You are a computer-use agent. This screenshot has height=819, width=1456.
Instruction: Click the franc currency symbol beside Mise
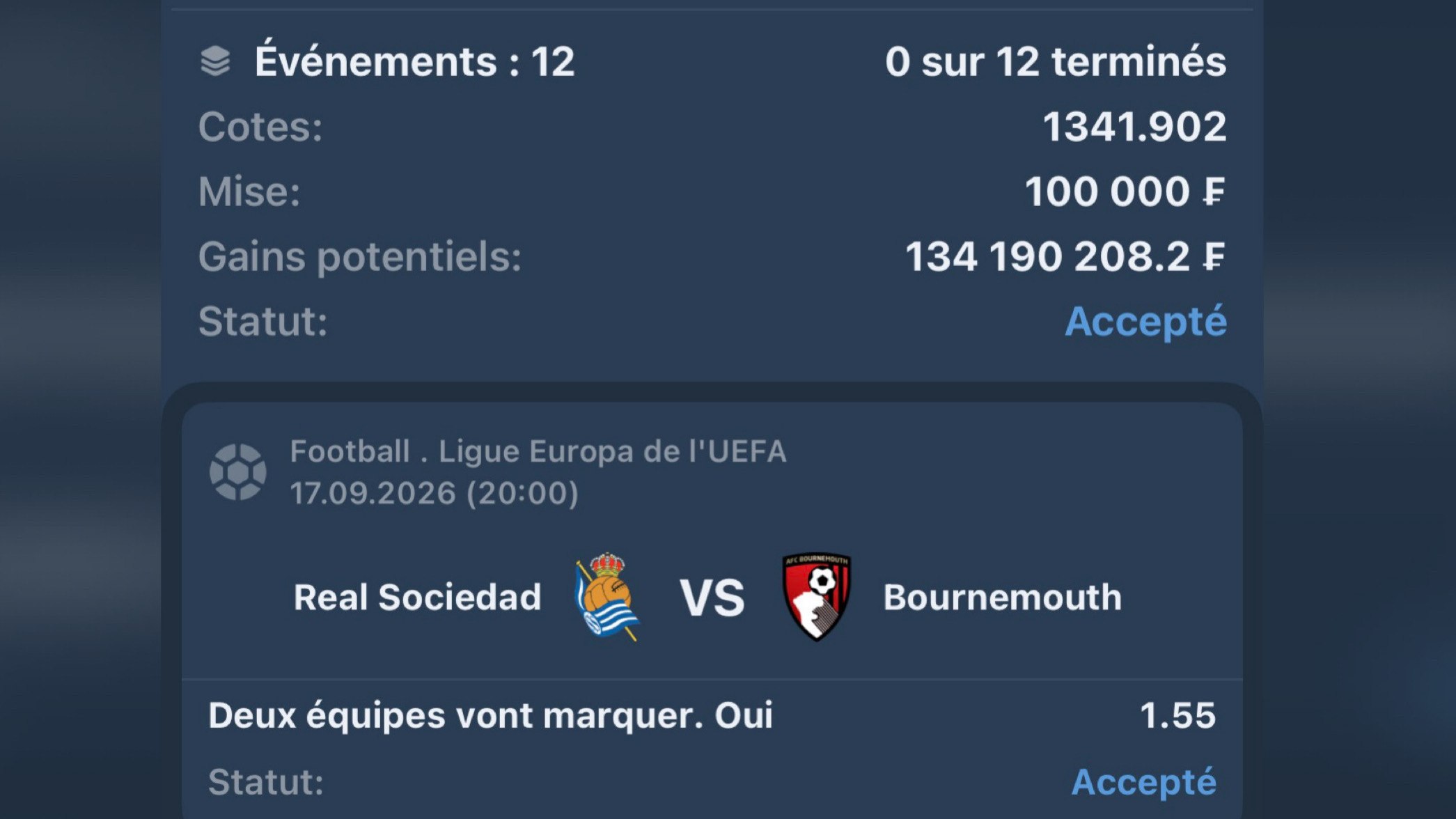click(x=1213, y=192)
